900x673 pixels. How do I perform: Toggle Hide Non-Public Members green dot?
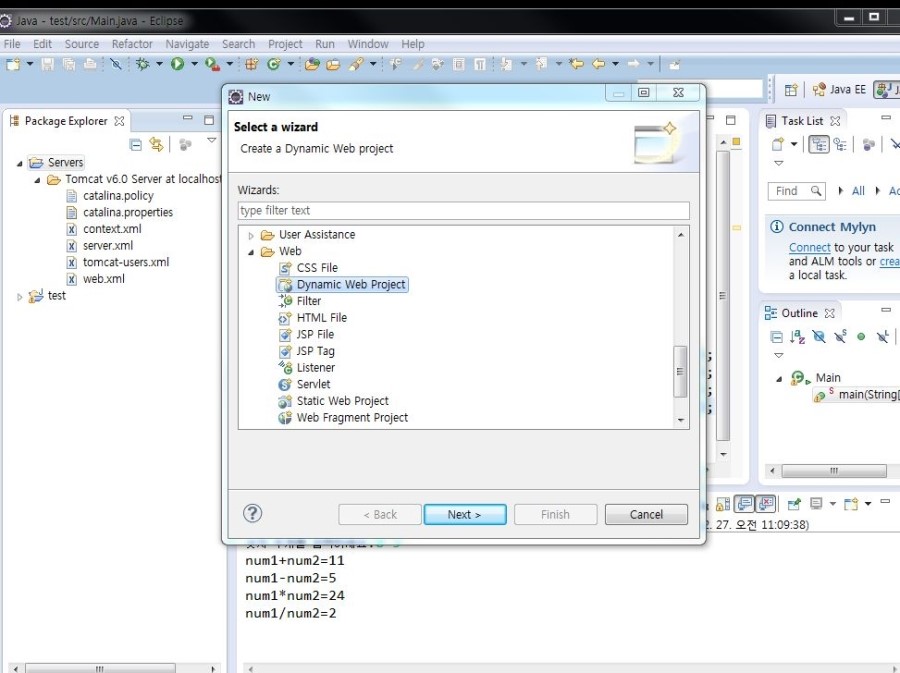pos(861,337)
